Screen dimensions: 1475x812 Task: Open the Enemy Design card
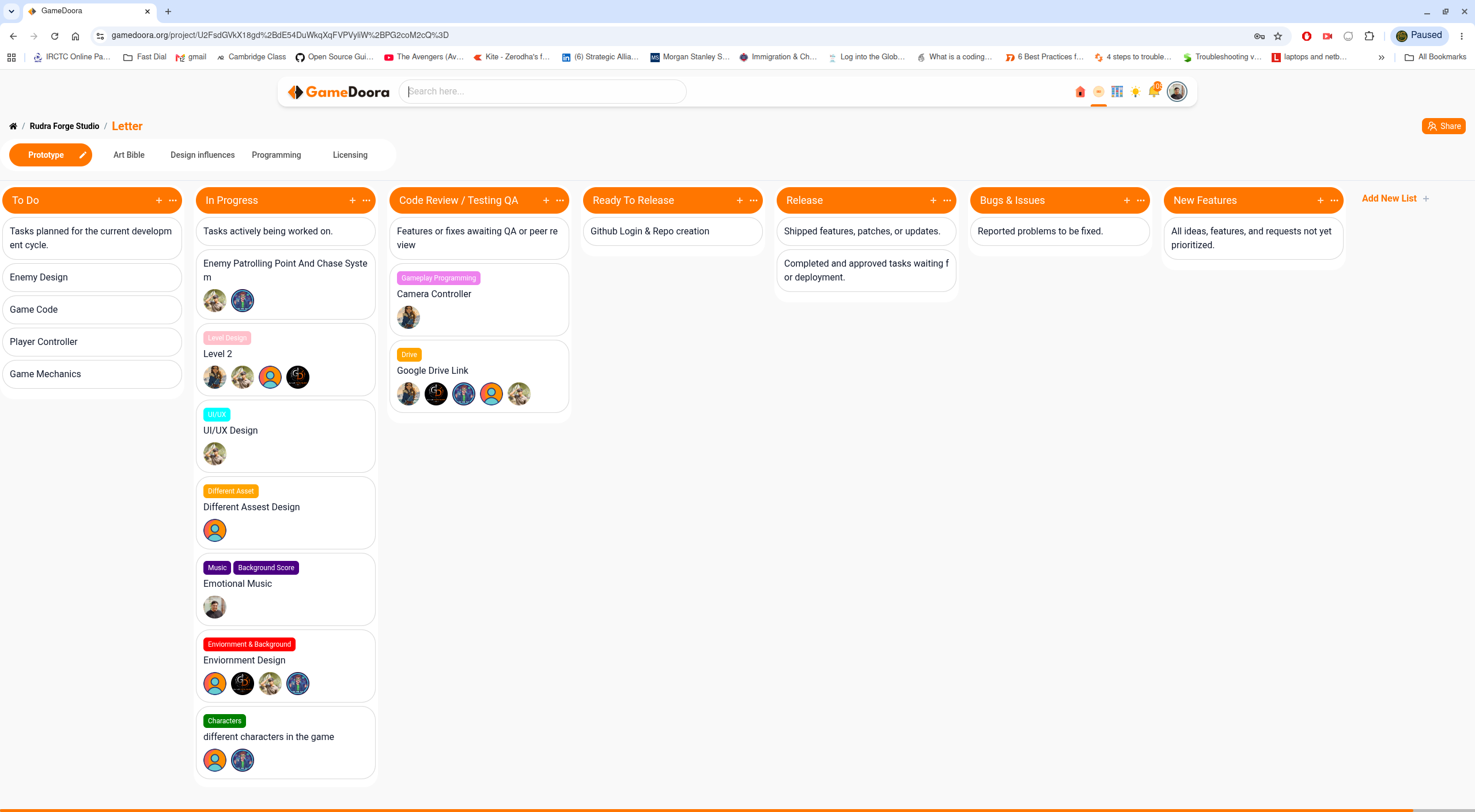(x=92, y=278)
